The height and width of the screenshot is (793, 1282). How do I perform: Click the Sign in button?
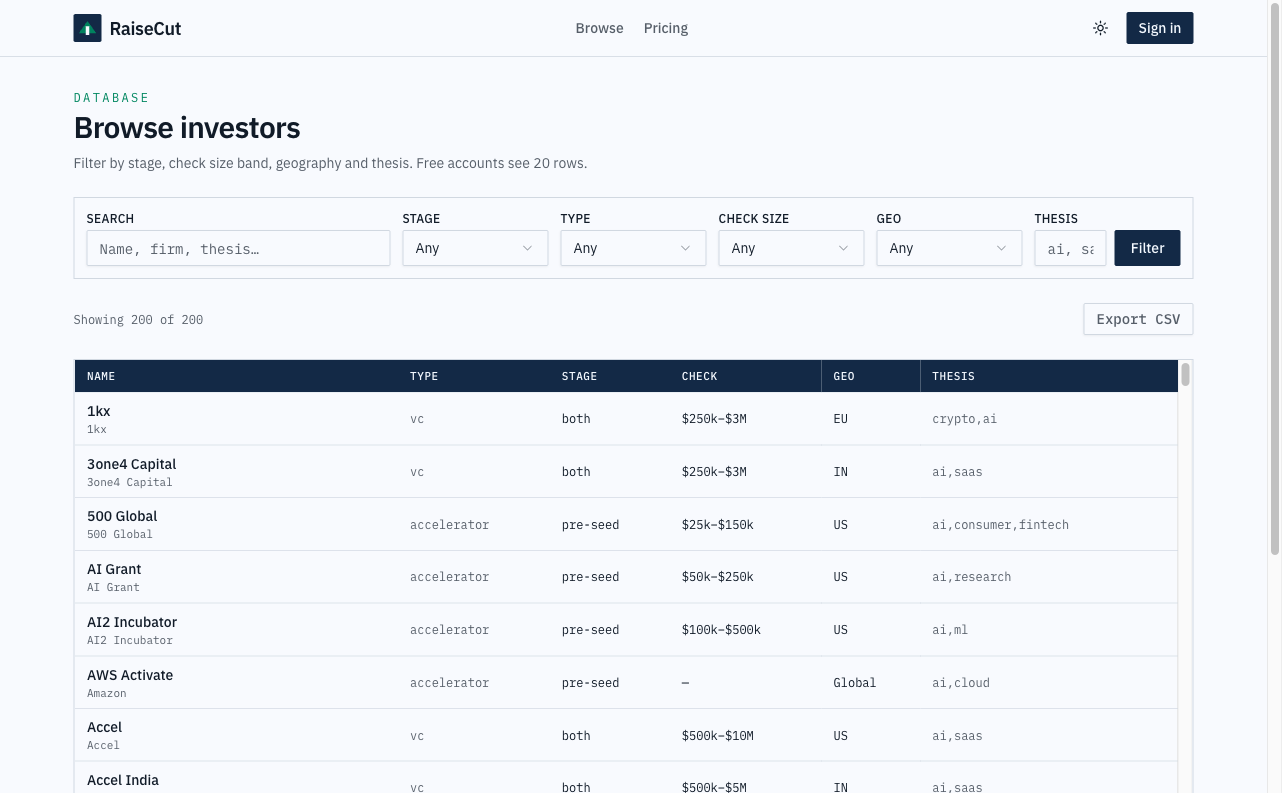(1159, 28)
